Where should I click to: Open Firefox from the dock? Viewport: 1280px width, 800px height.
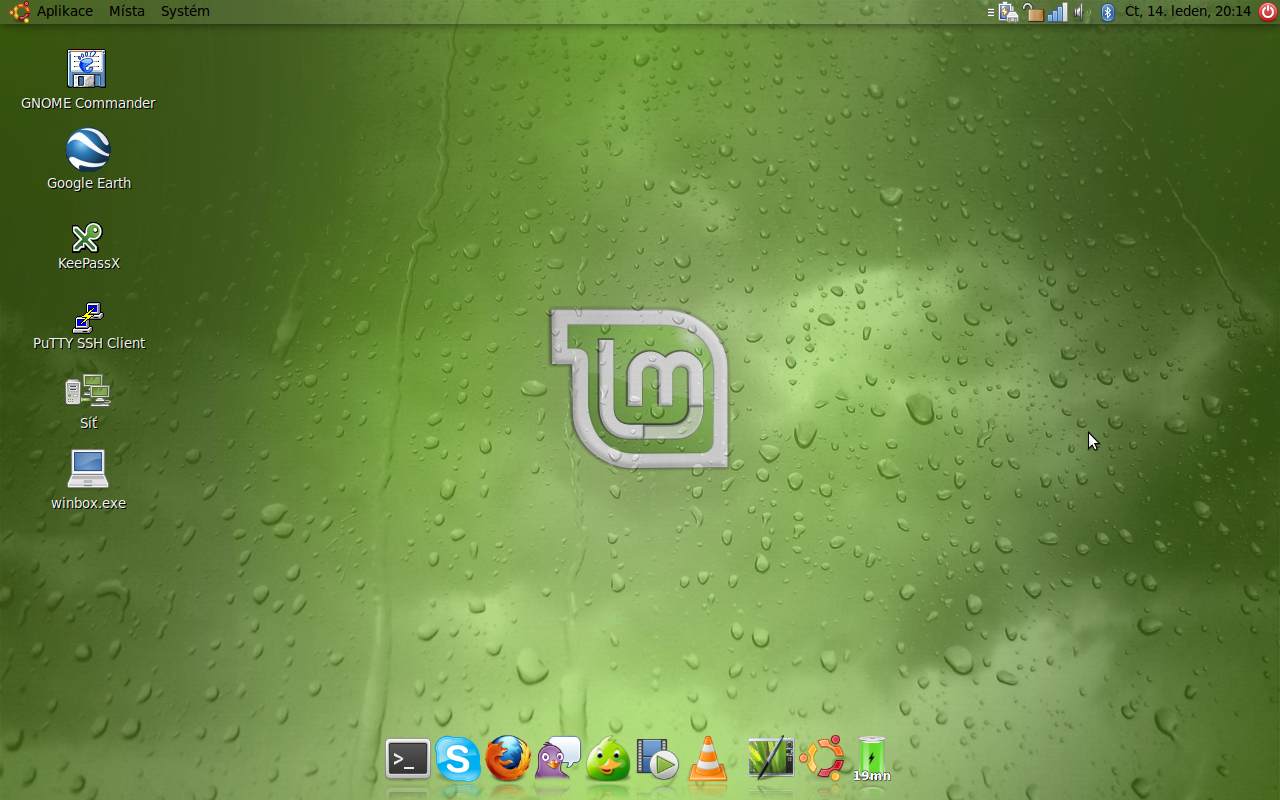point(508,760)
